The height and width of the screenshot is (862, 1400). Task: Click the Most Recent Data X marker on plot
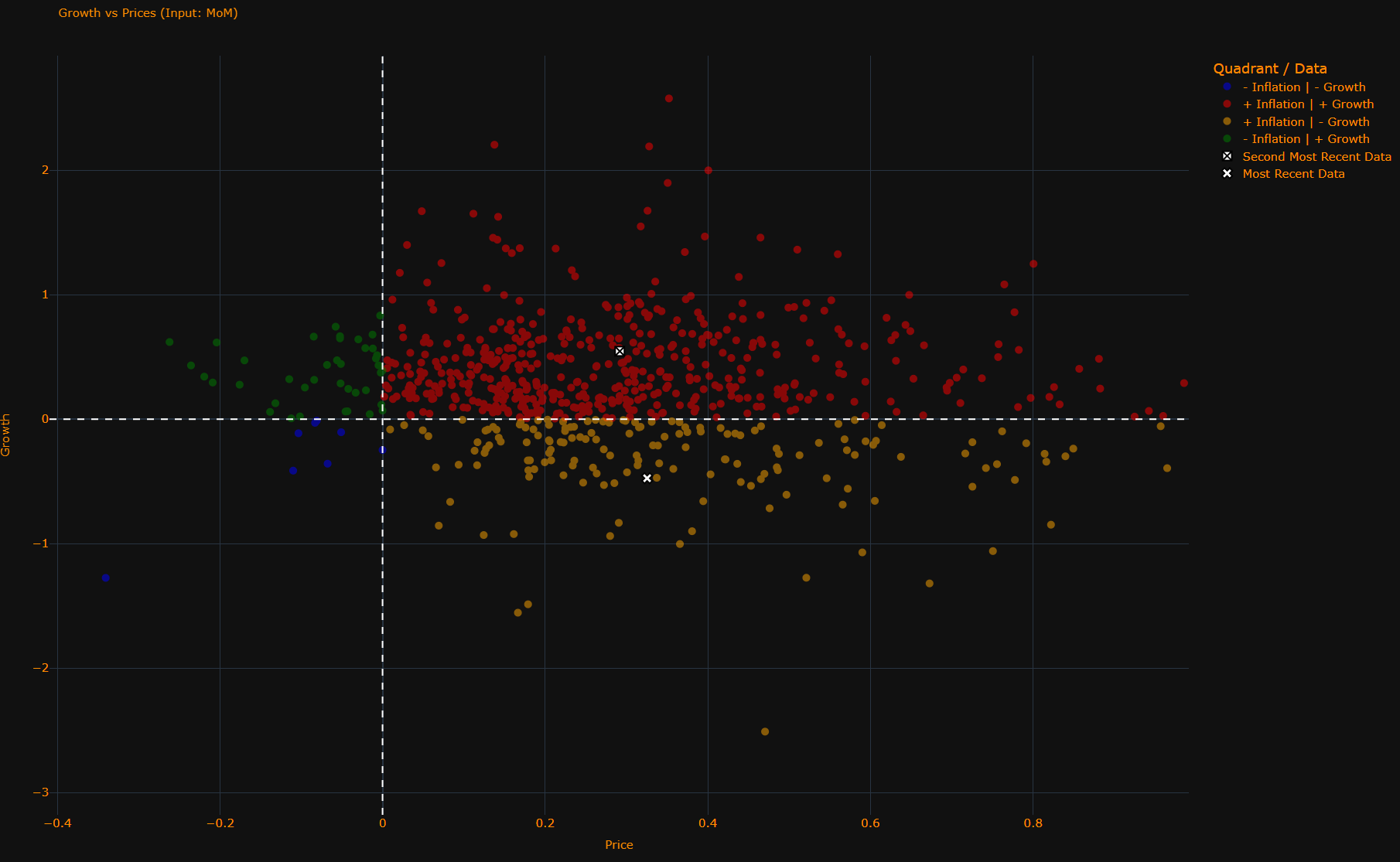pos(647,479)
